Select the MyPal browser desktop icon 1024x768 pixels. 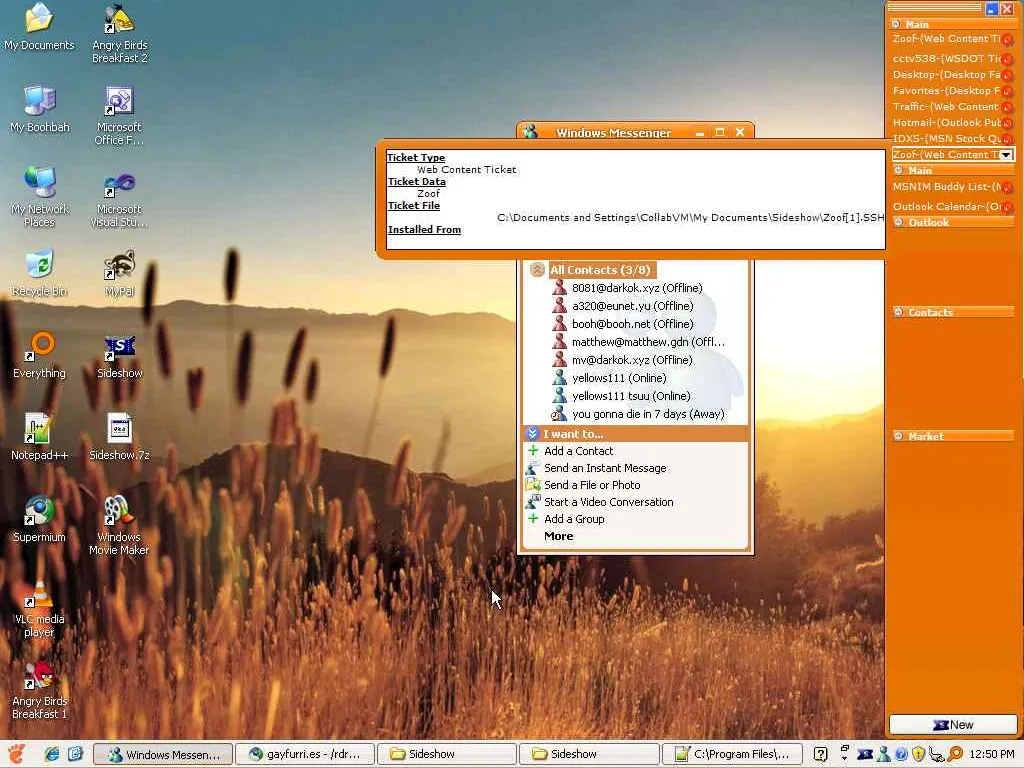(120, 273)
